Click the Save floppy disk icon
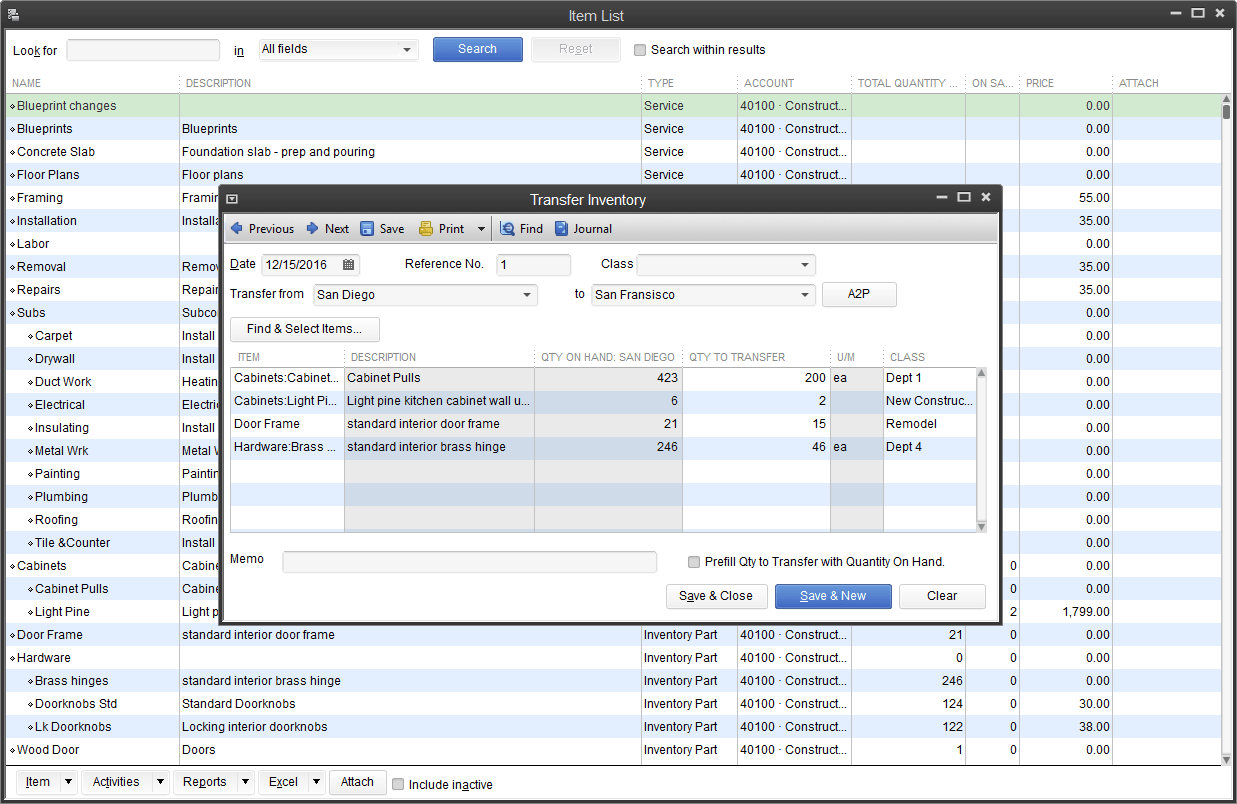 pos(367,228)
